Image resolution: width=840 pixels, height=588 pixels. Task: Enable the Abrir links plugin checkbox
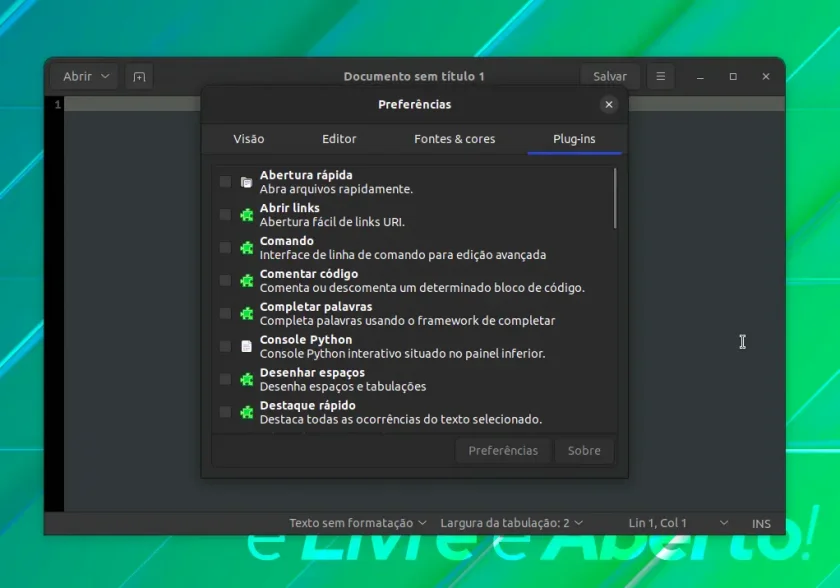[x=226, y=215]
